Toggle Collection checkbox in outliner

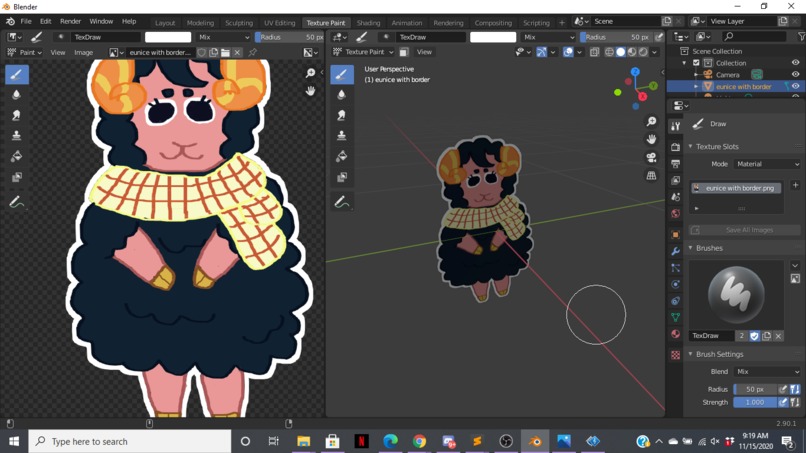point(697,63)
